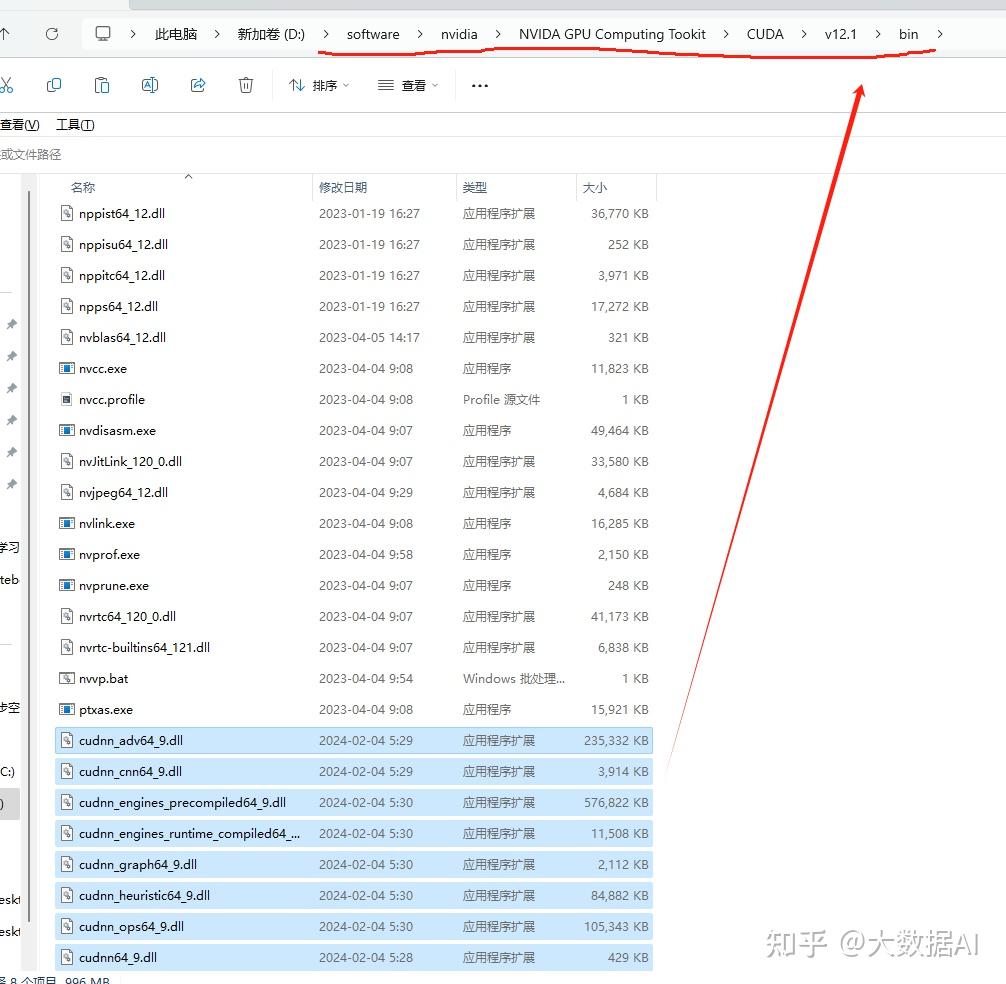This screenshot has height=984, width=1006.
Task: Expand the chevron after CUDA breadcrumb
Action: pos(803,33)
